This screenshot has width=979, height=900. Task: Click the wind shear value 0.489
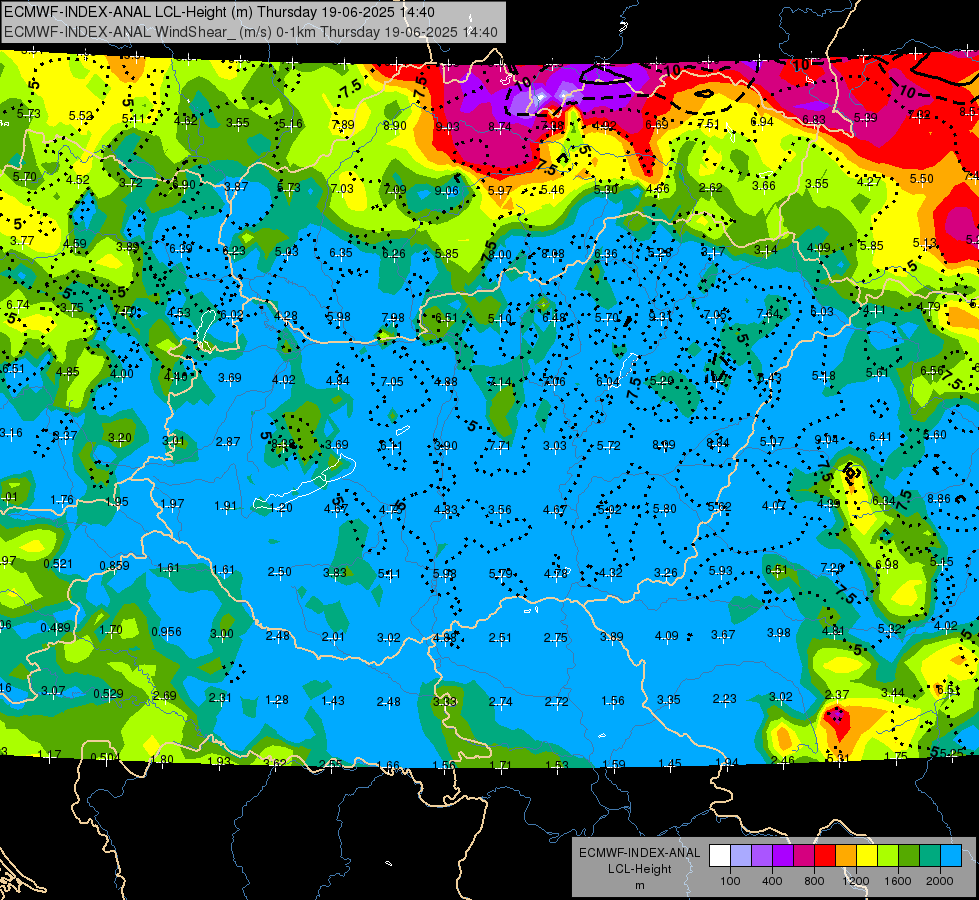[x=56, y=628]
